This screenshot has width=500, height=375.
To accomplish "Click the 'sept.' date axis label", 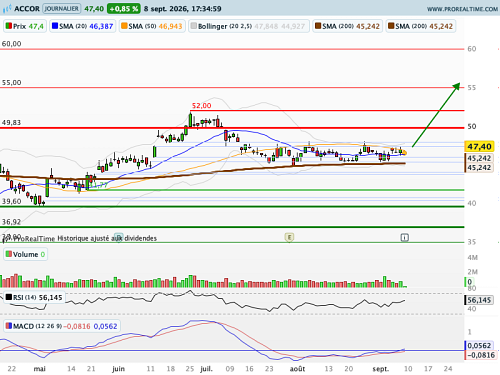I will [380, 369].
